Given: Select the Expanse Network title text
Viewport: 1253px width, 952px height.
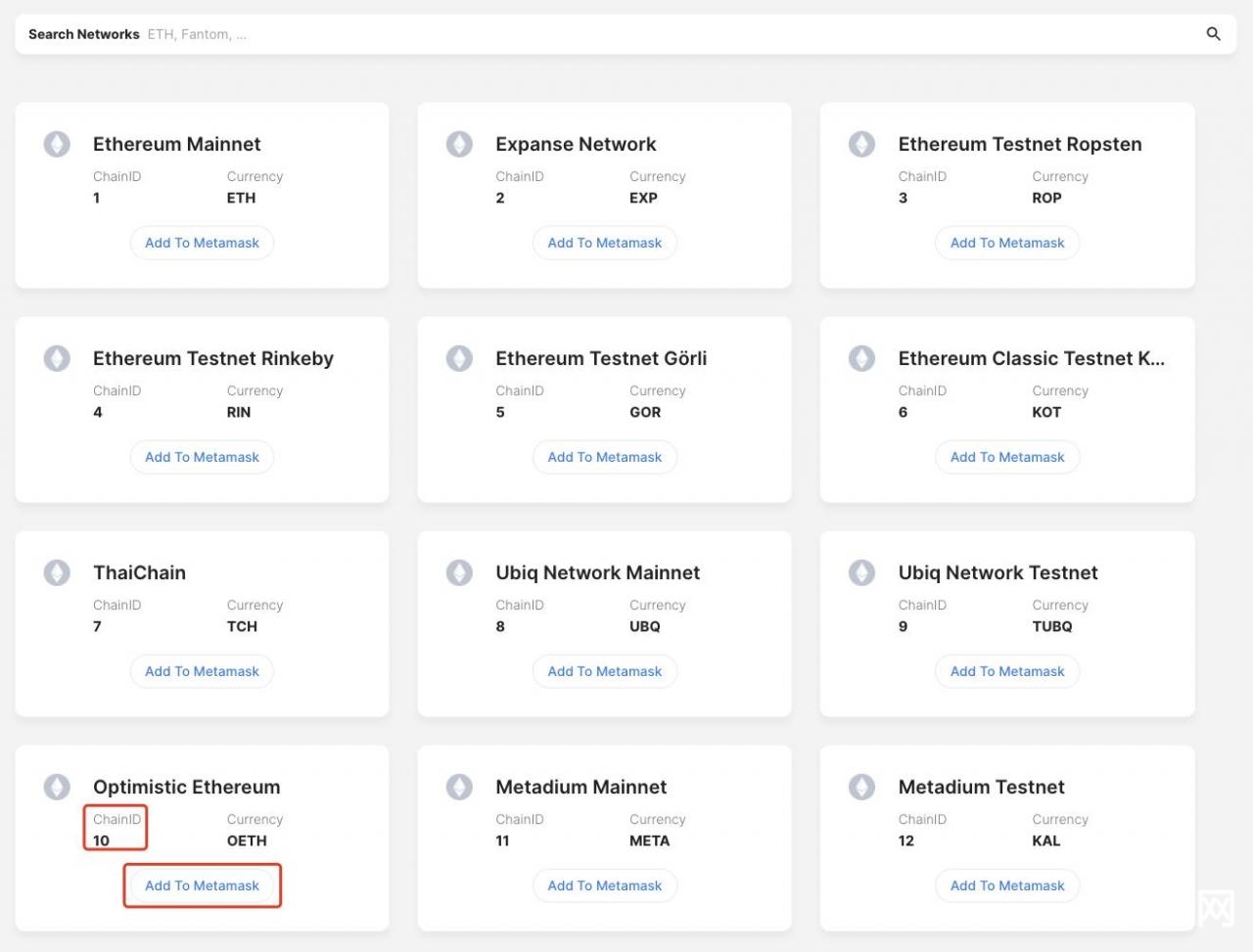Looking at the screenshot, I should click(x=576, y=144).
